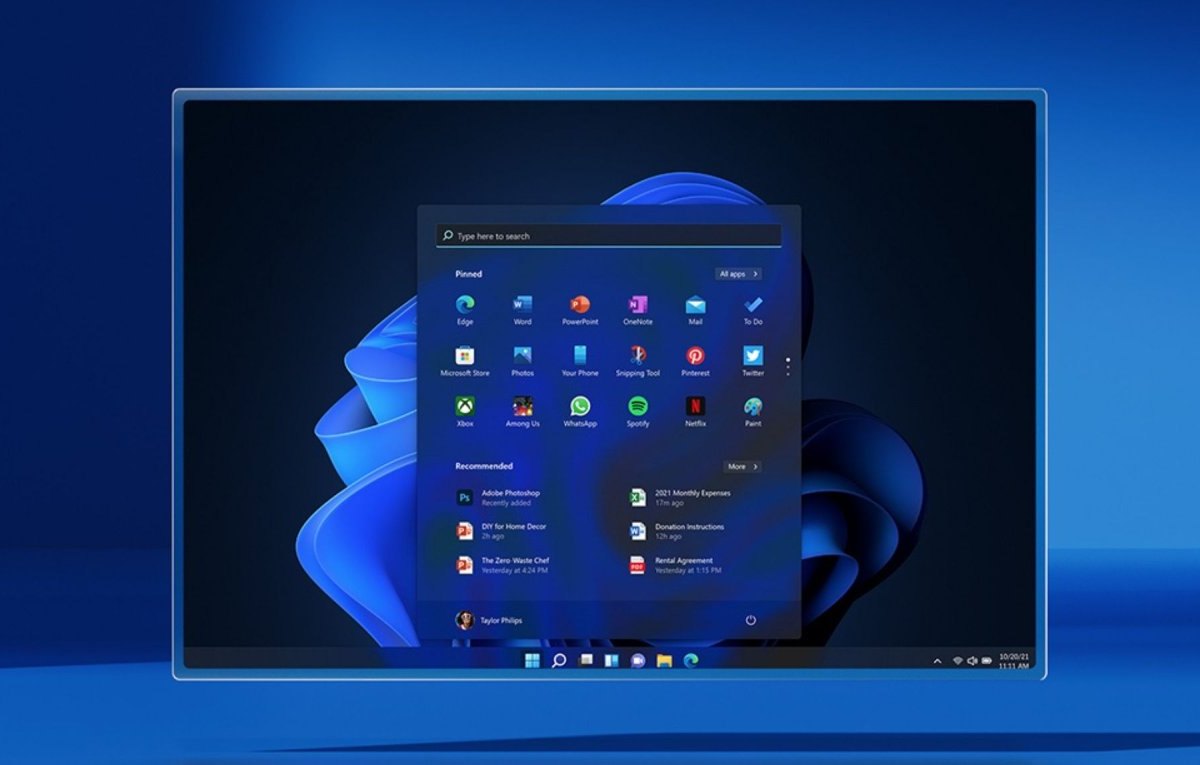1200x765 pixels.
Task: Open recommended Adobe Photoshop
Action: 498,497
